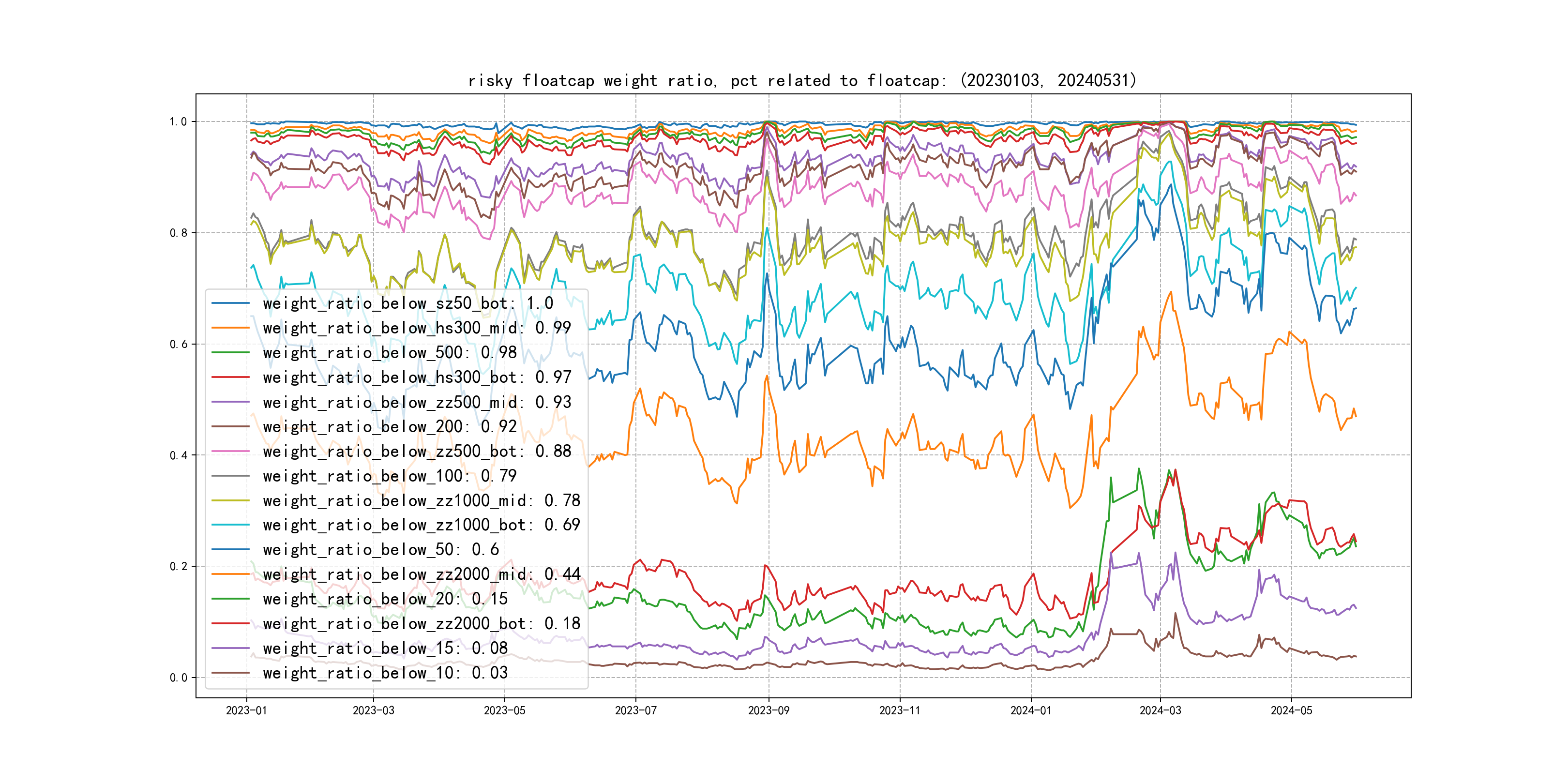
Task: Click legend entry weight_ratio_below_zz2000_mid
Action: 421,574
